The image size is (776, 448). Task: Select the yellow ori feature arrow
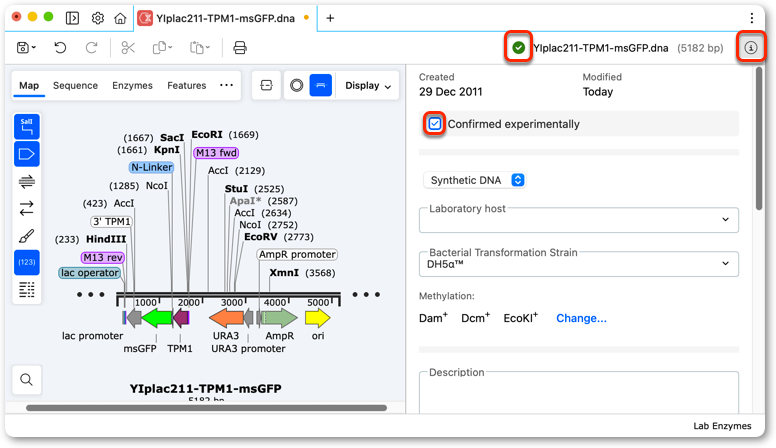coord(317,318)
